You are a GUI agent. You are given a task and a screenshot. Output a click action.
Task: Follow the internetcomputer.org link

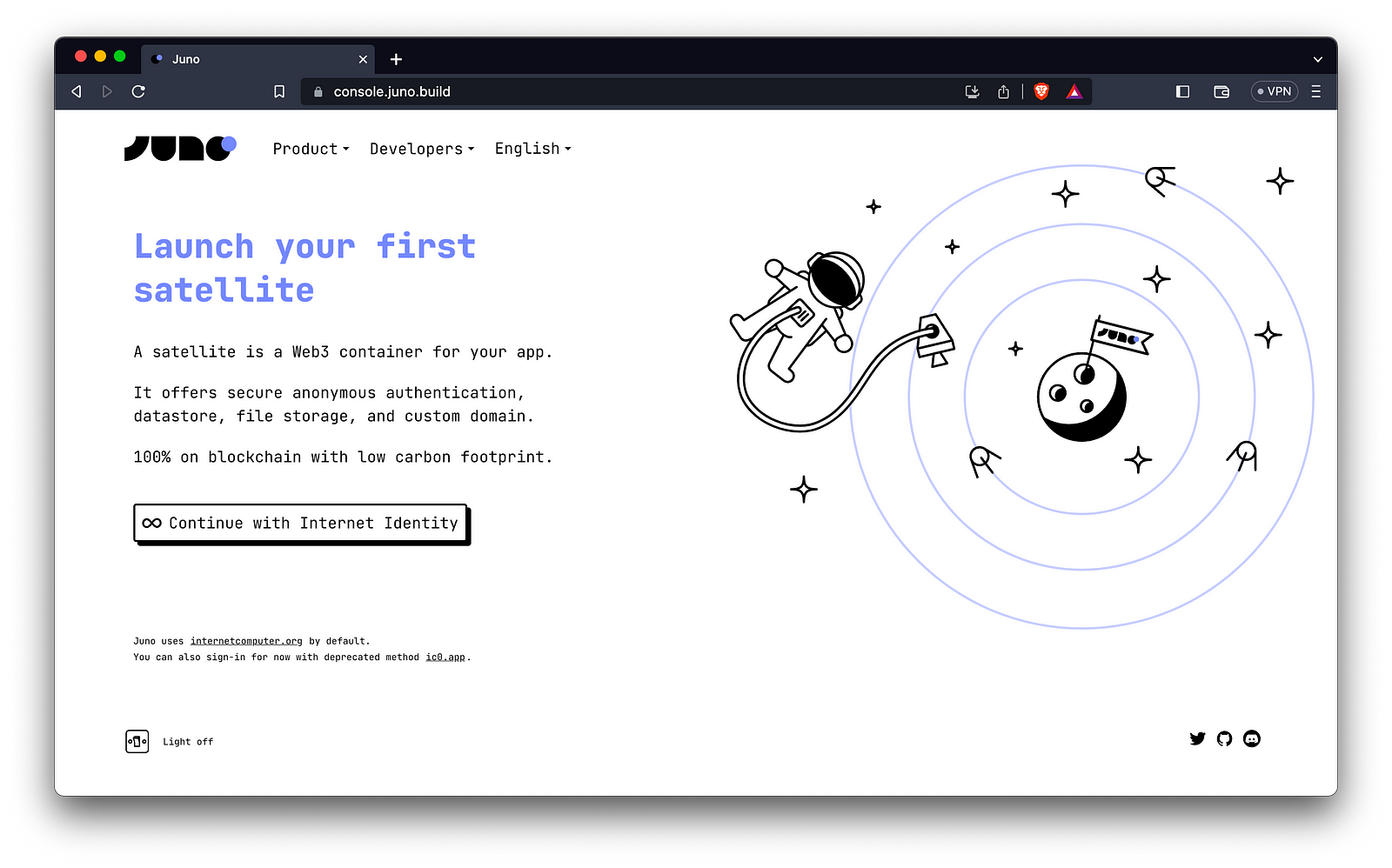(246, 641)
